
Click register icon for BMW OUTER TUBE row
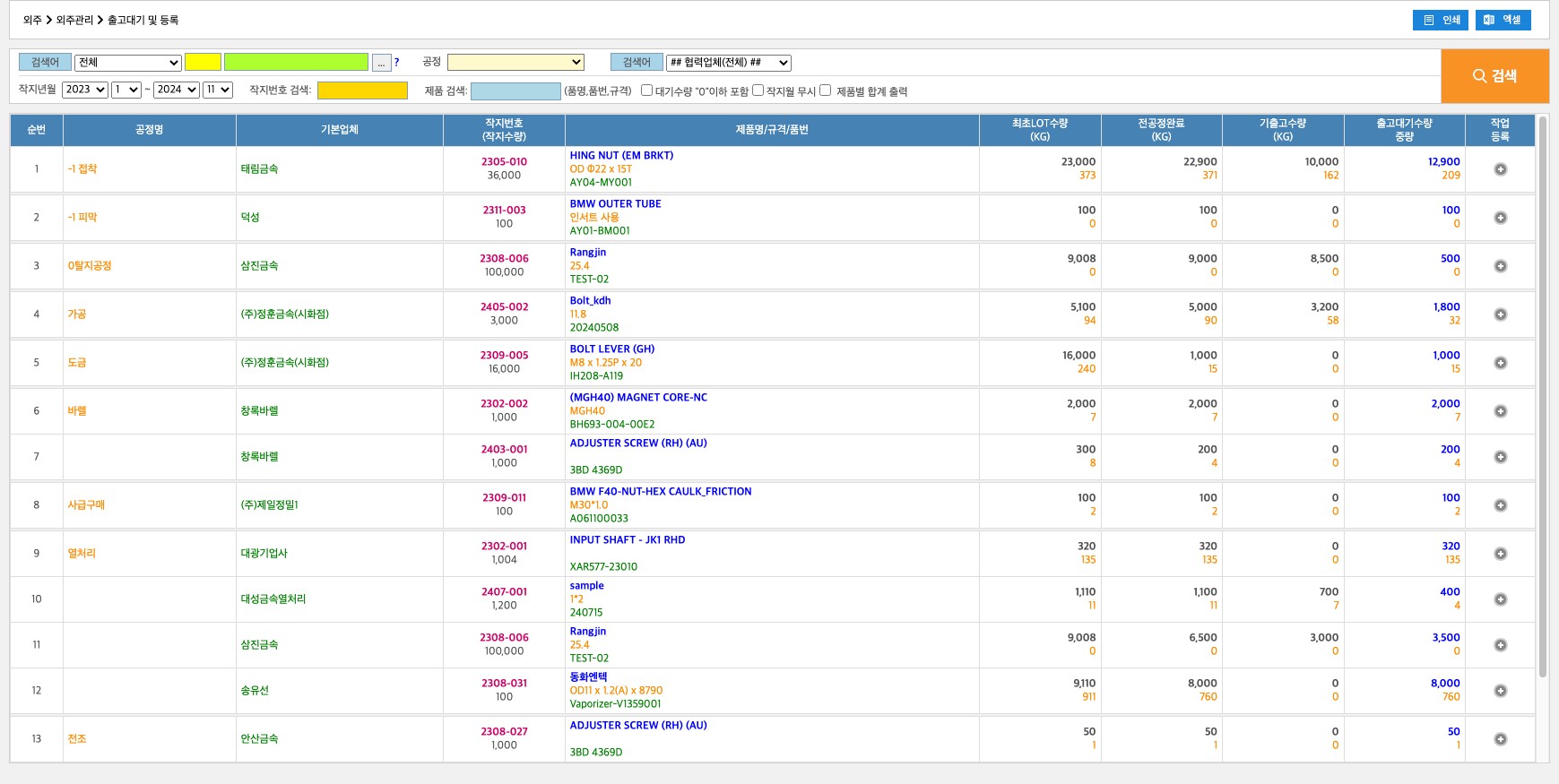tap(1500, 218)
